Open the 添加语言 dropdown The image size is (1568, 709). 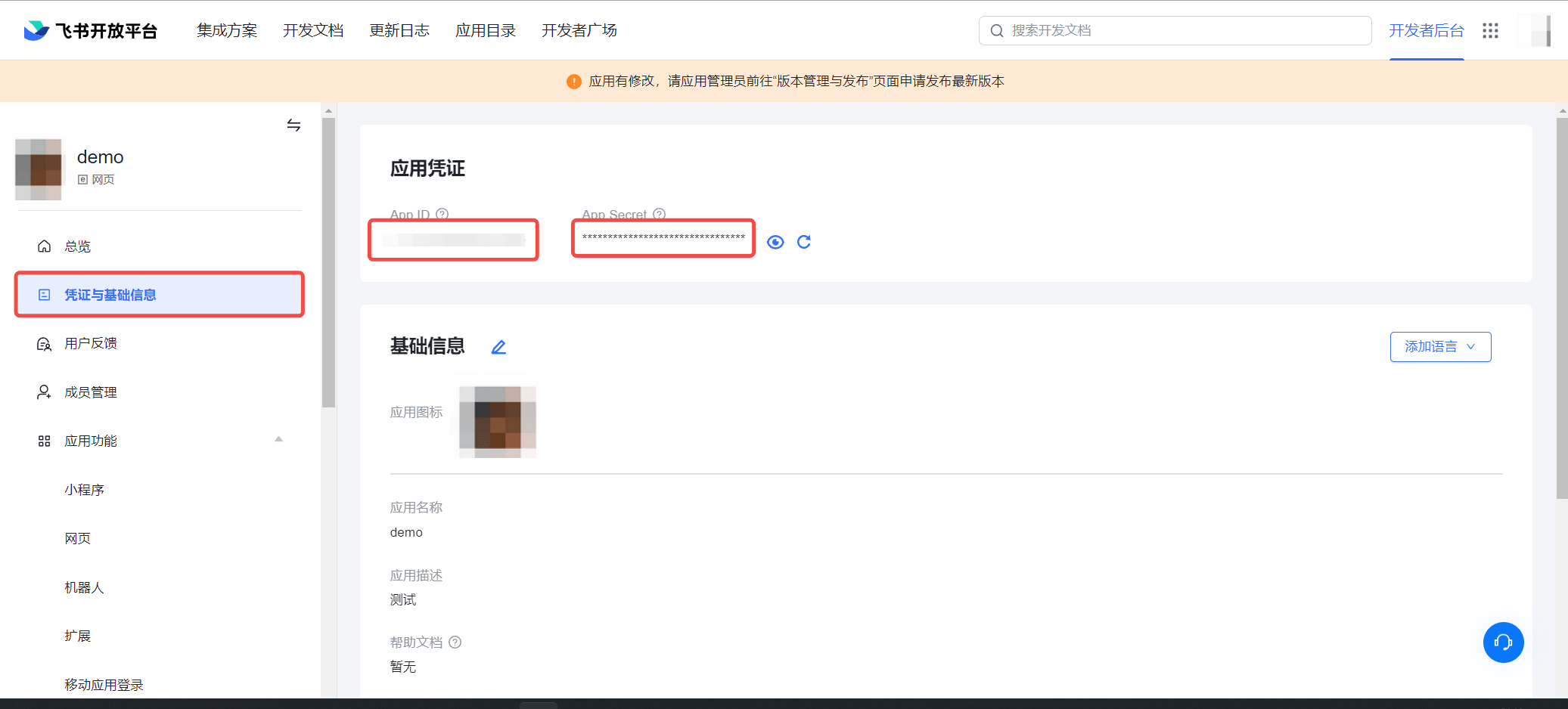coord(1440,347)
